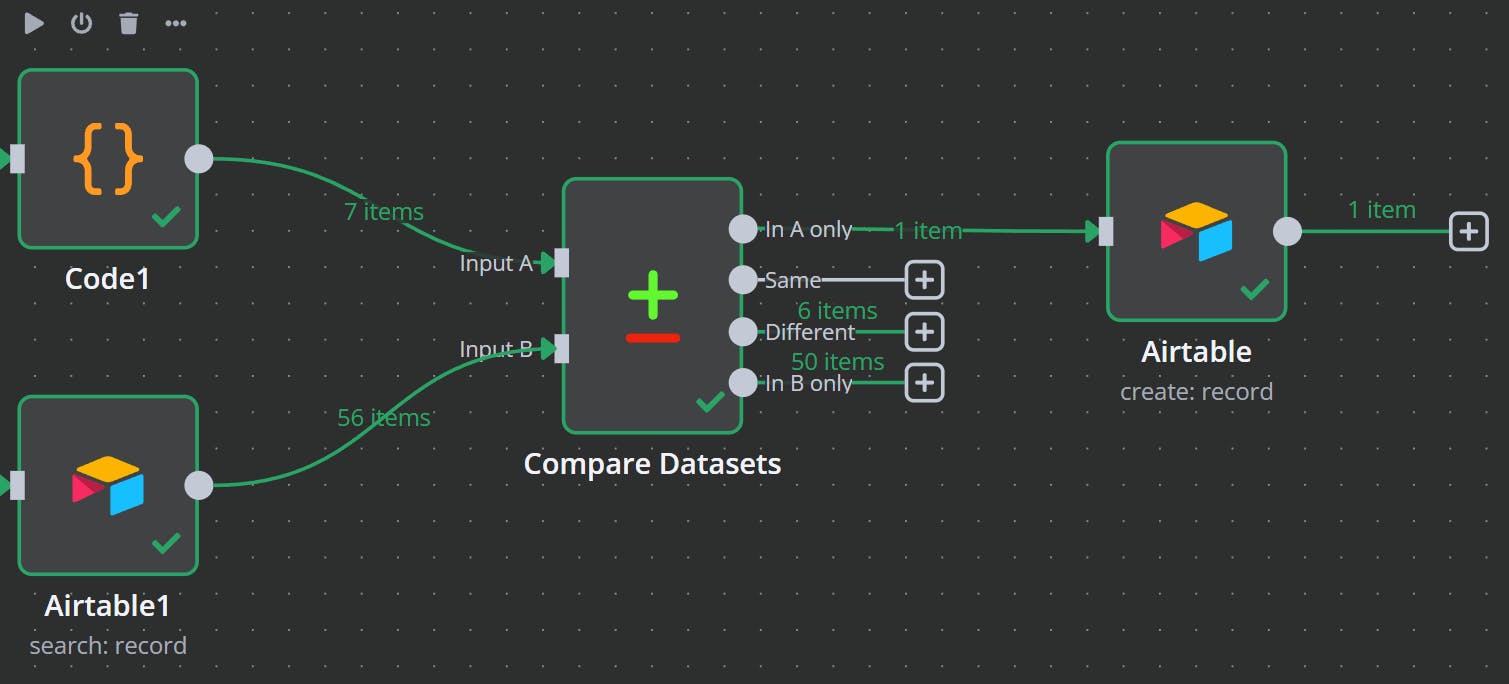Click the 'search: record' subtitle

point(108,646)
